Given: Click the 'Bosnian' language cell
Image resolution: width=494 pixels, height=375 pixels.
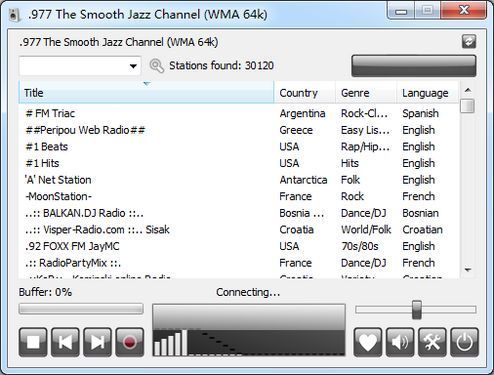Looking at the screenshot, I should pos(420,213).
